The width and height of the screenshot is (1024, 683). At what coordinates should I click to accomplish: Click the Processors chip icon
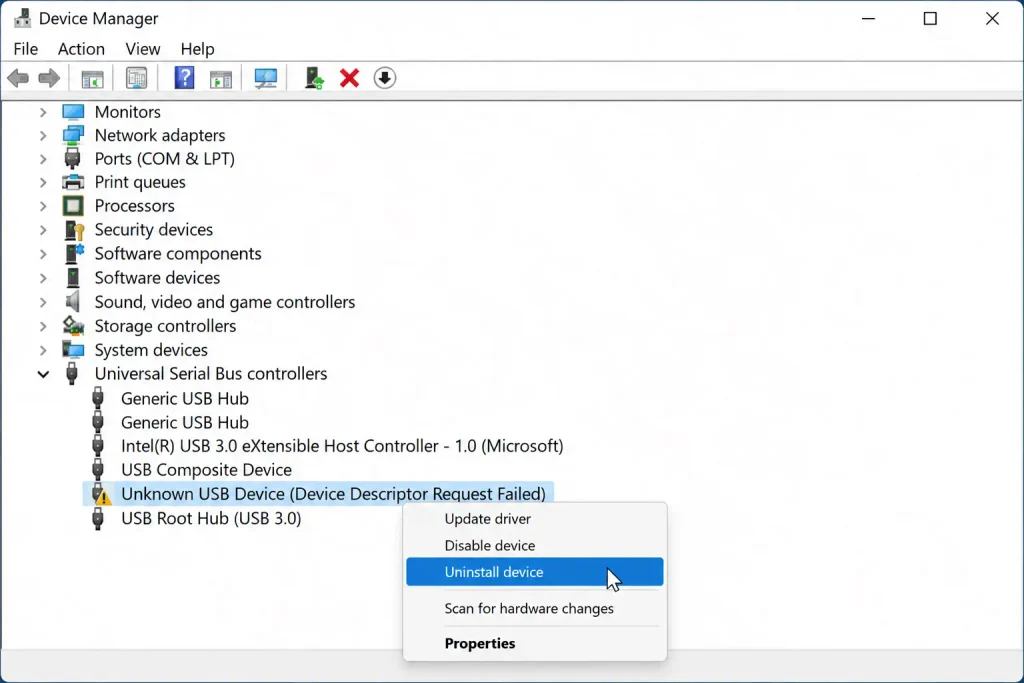coord(73,206)
